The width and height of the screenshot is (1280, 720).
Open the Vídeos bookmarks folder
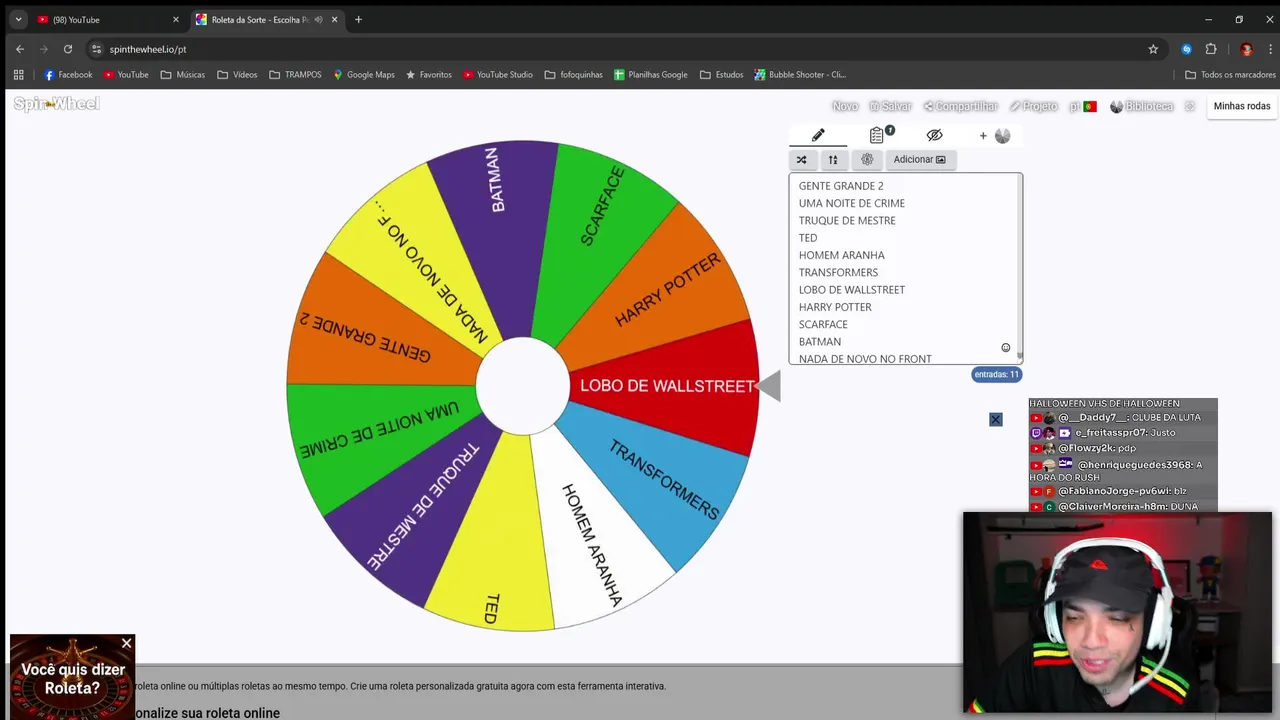pyautogui.click(x=237, y=75)
